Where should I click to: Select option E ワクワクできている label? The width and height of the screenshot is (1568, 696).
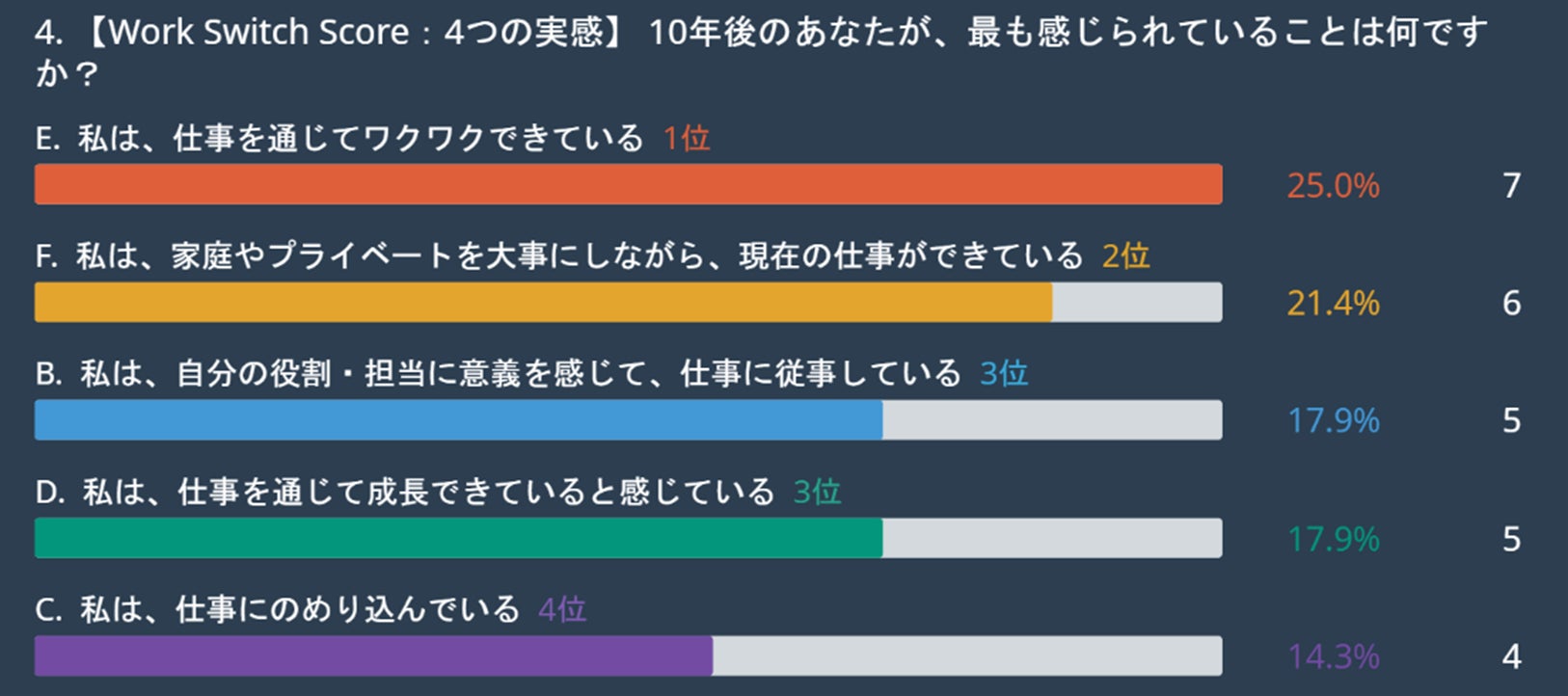(x=339, y=138)
